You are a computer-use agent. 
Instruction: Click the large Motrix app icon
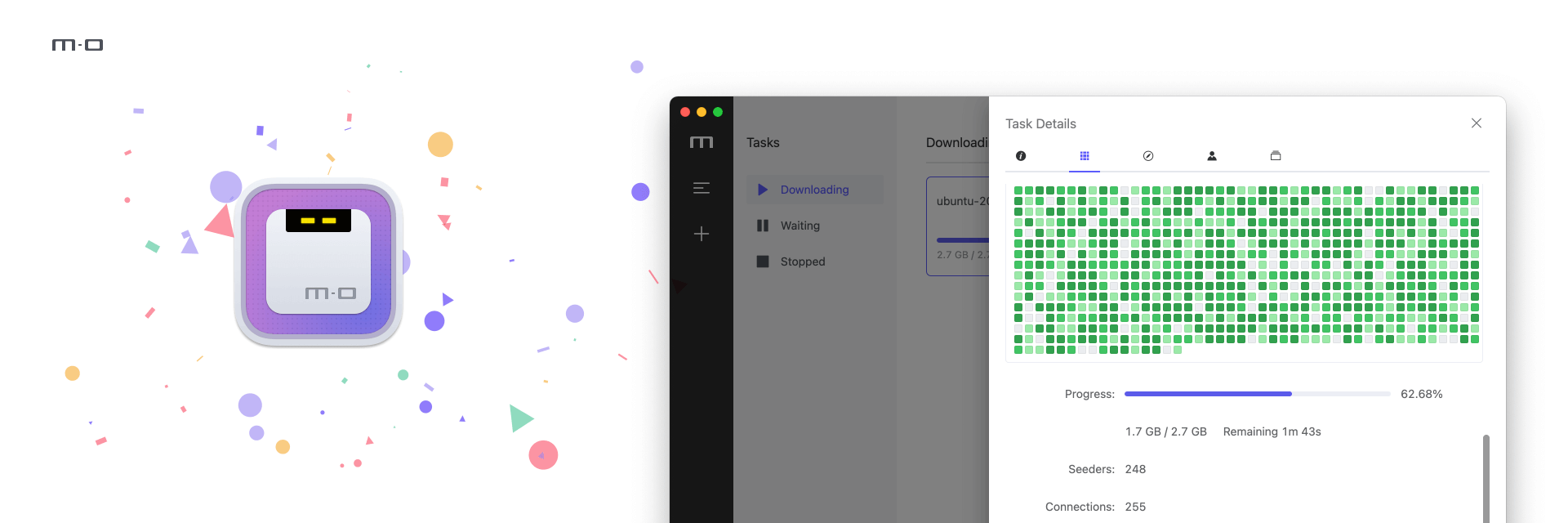(x=318, y=261)
